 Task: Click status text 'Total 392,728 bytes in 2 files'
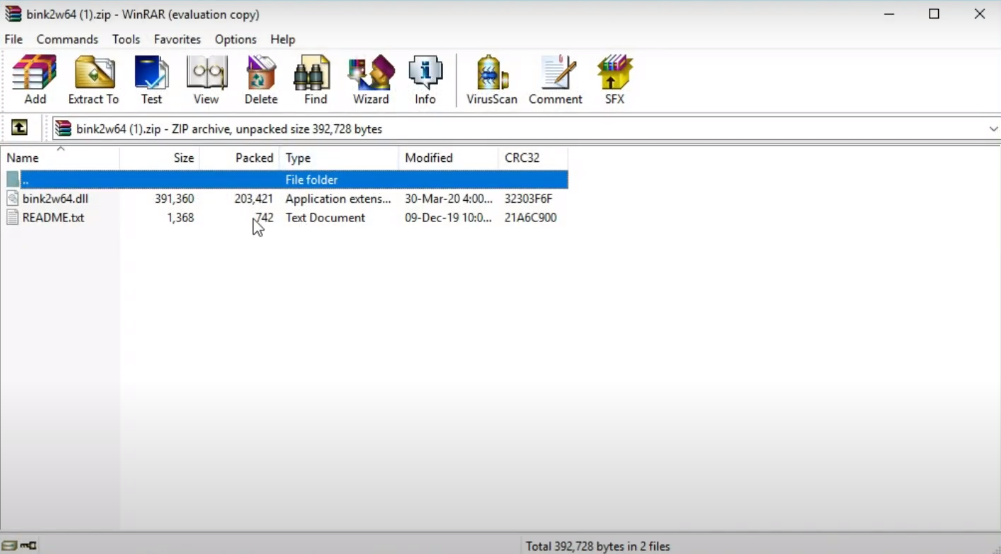[598, 546]
